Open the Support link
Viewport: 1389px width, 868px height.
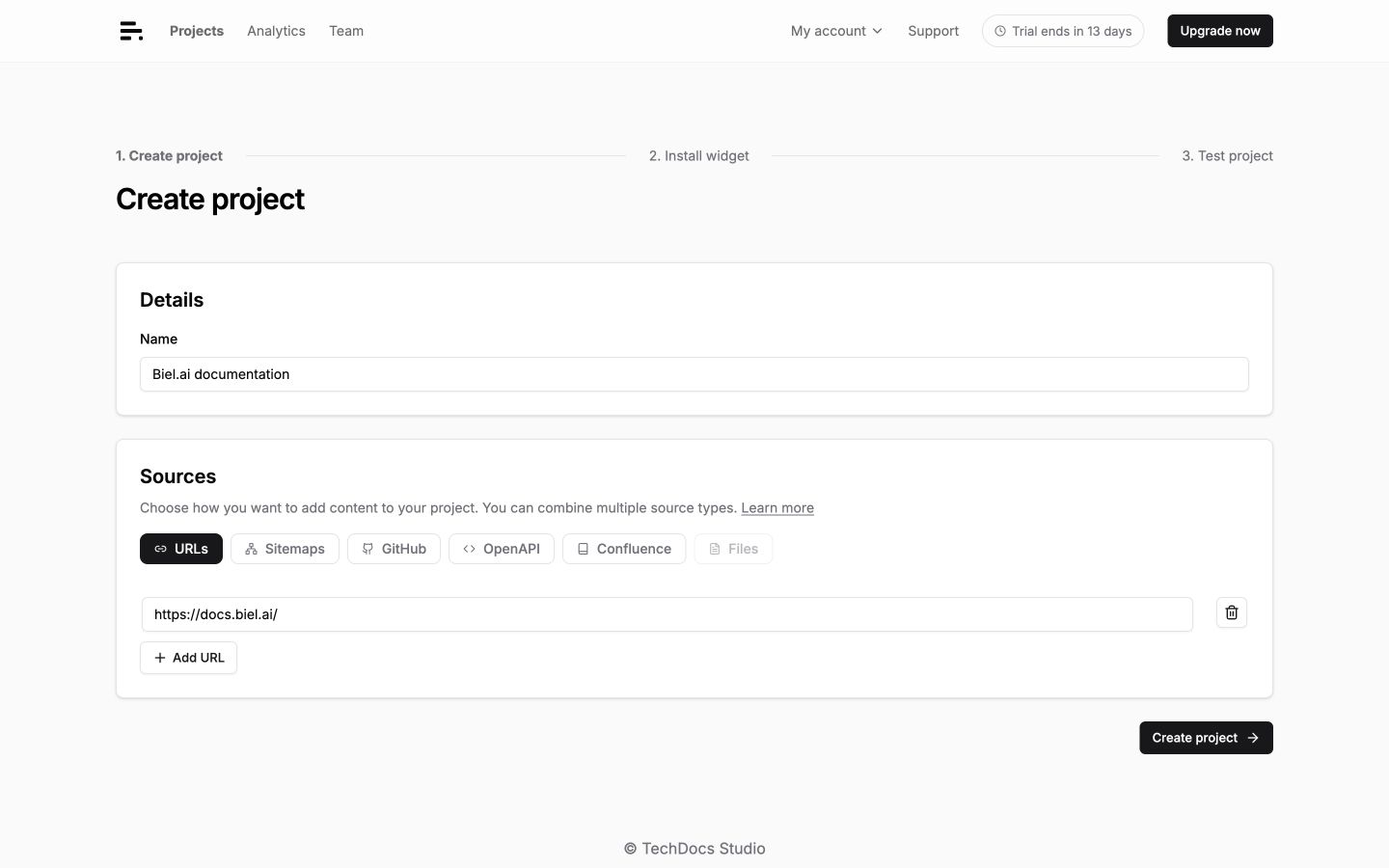(x=933, y=31)
